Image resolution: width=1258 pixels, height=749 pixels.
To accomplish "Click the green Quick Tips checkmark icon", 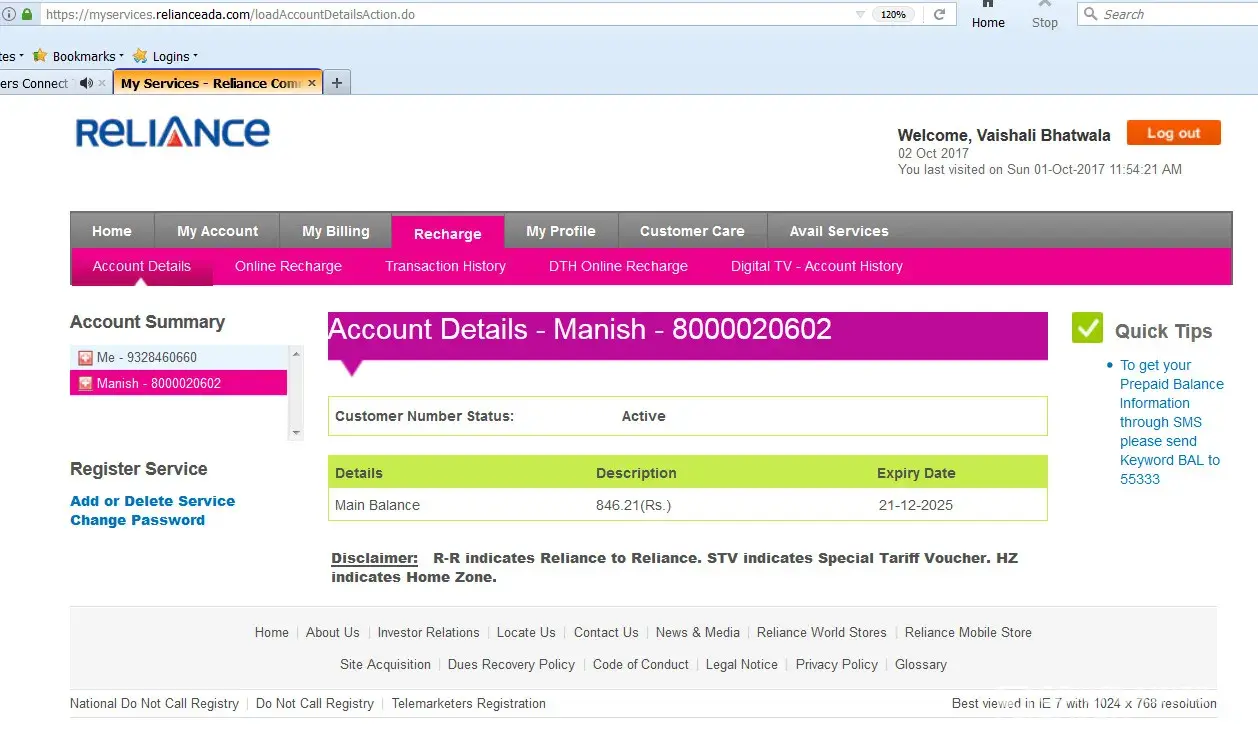I will click(1087, 328).
